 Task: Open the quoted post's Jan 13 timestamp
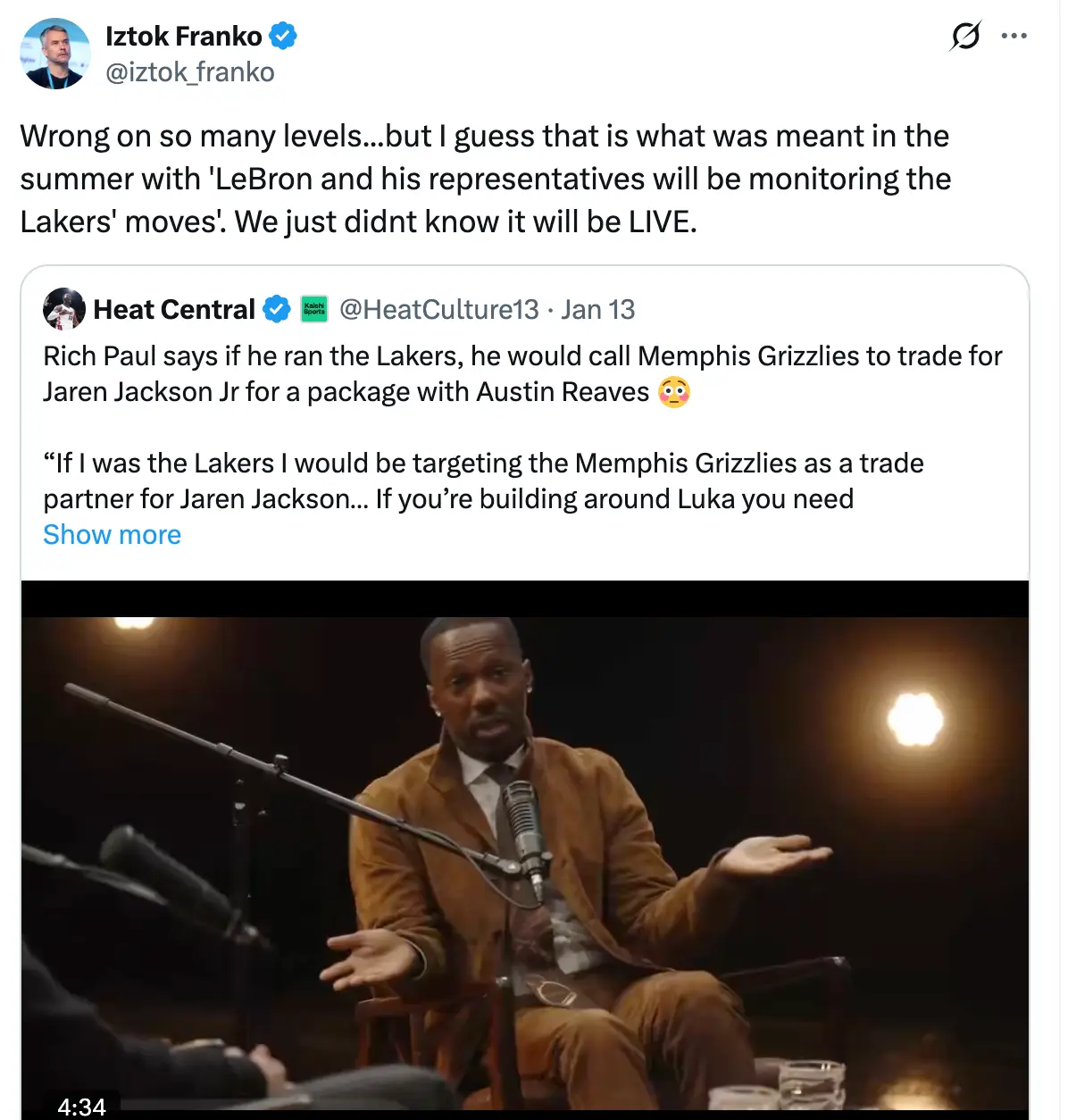597,310
